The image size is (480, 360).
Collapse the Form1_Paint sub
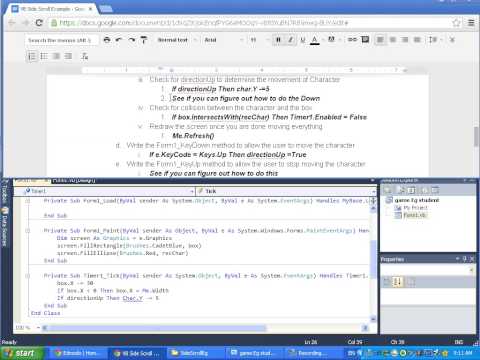[x=28, y=230]
